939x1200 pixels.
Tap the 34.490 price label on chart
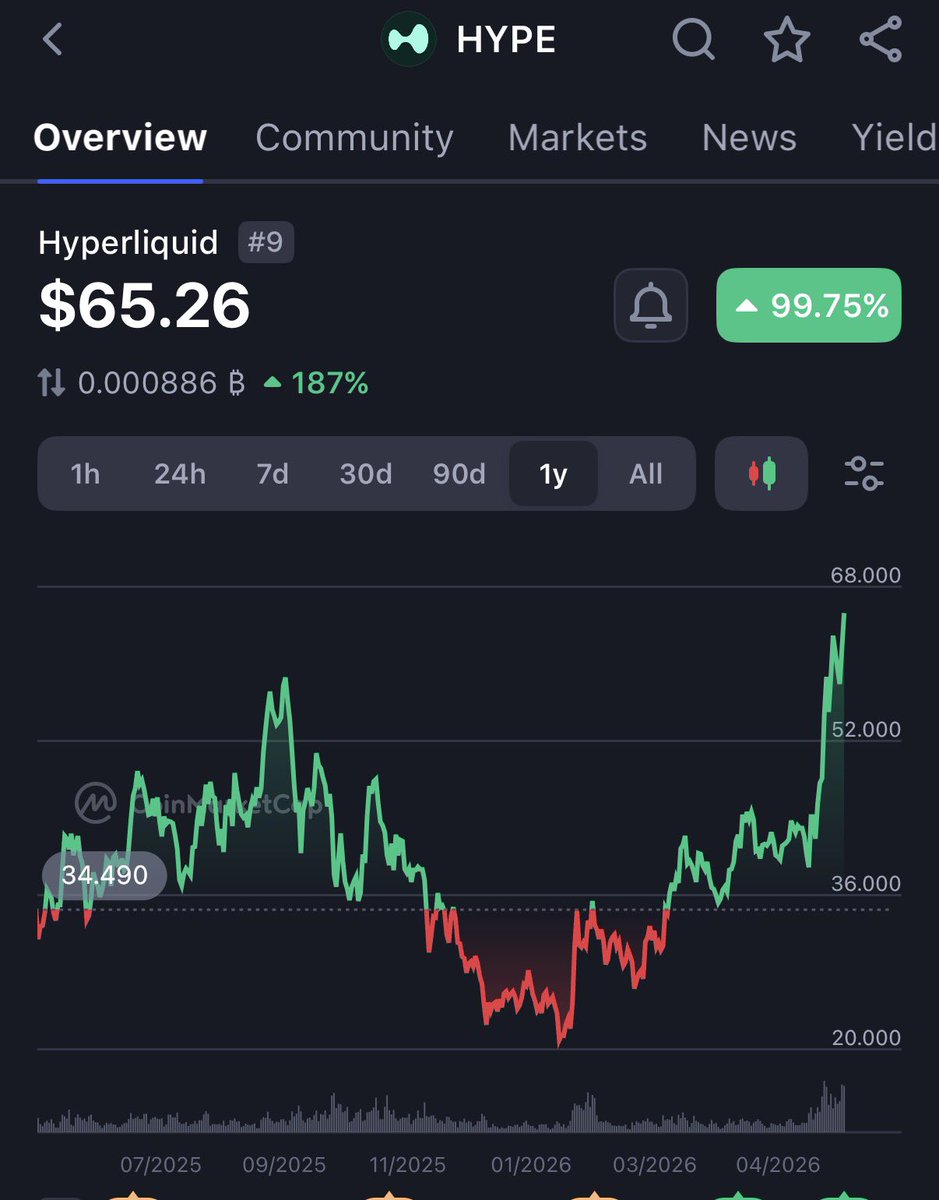pyautogui.click(x=104, y=875)
